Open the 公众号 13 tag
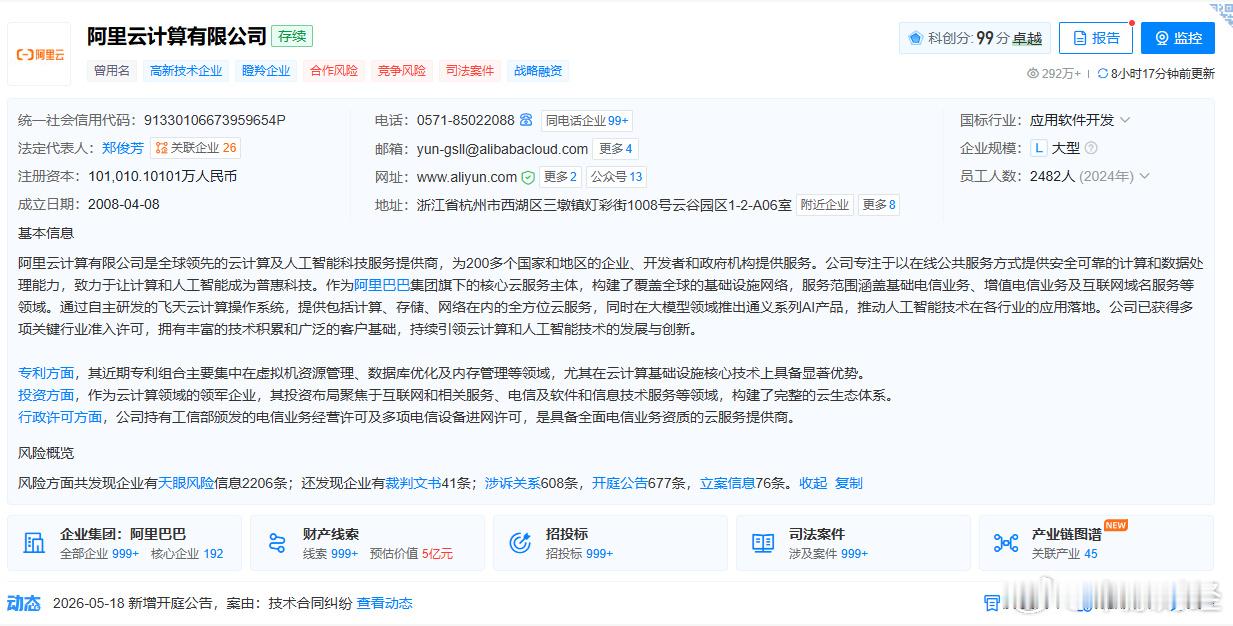1233x626 pixels. [x=616, y=177]
